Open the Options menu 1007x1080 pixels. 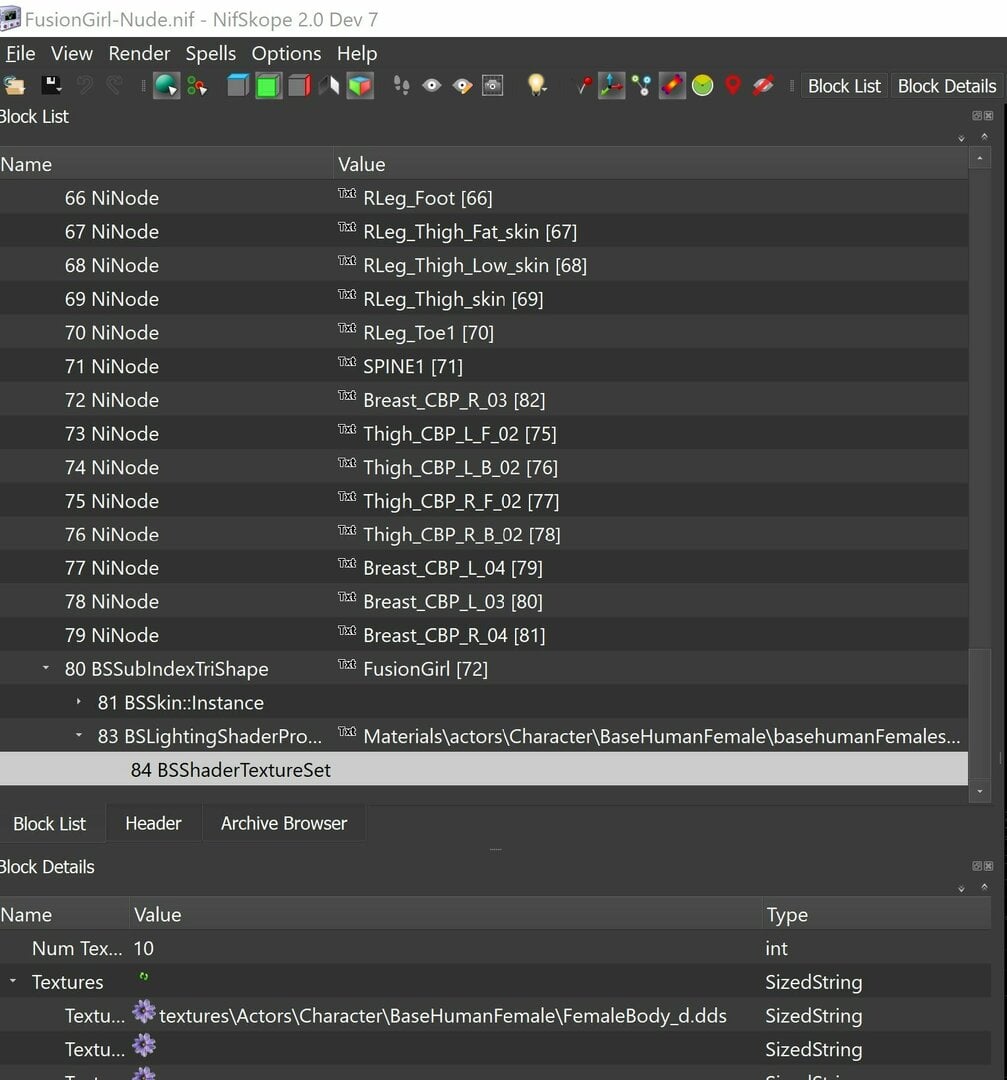(287, 53)
